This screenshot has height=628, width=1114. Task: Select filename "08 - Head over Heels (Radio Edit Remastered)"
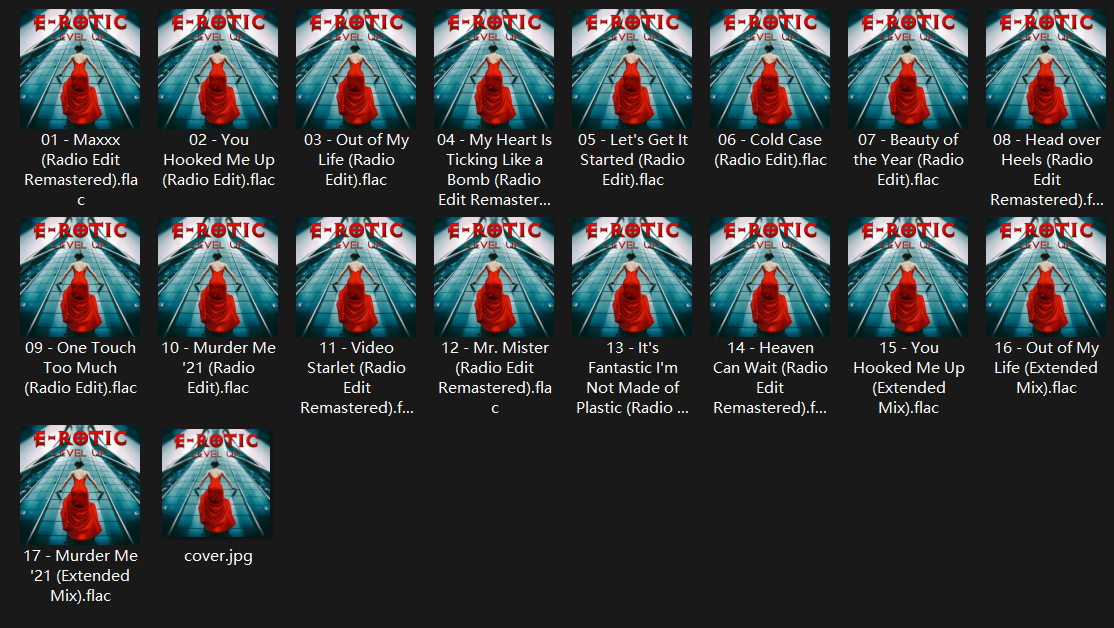(1047, 170)
